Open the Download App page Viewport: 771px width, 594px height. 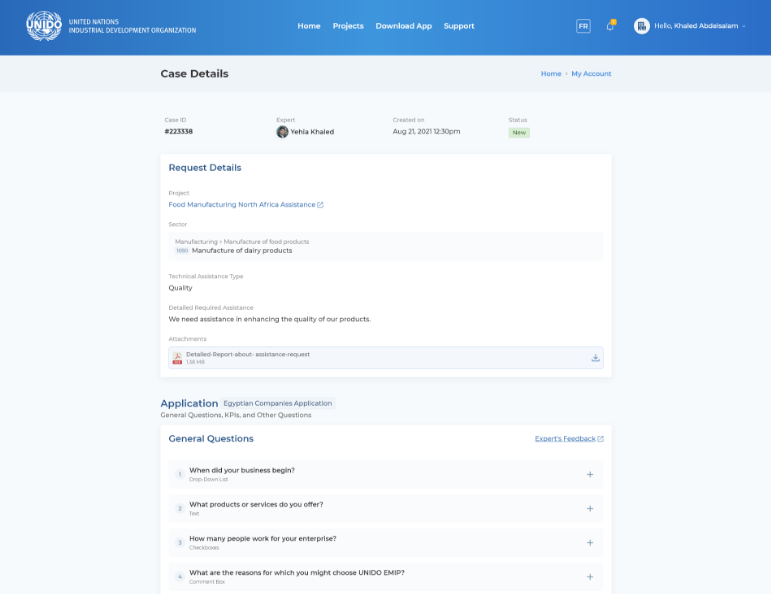tap(404, 26)
